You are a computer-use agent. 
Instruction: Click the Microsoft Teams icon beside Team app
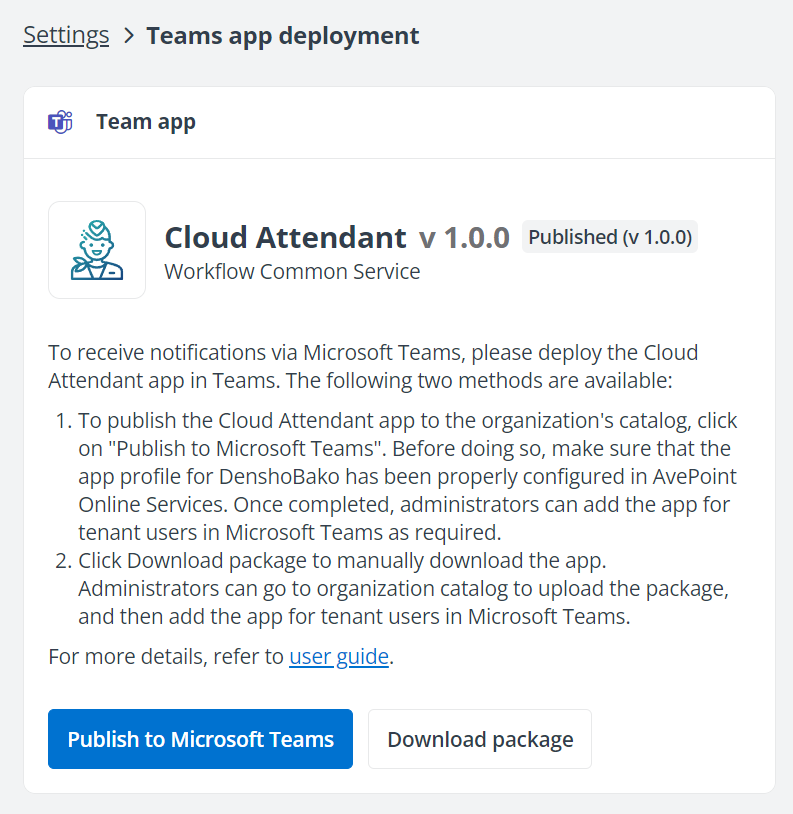click(60, 121)
